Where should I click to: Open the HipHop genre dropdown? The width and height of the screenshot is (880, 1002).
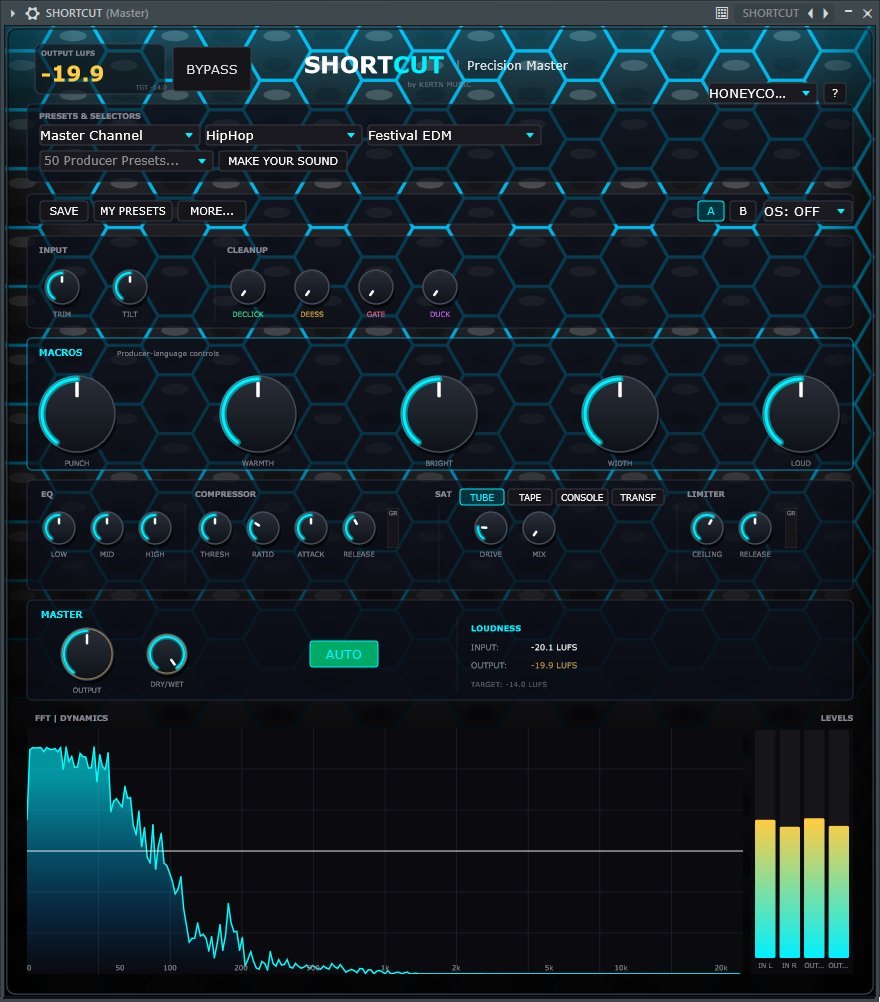281,135
